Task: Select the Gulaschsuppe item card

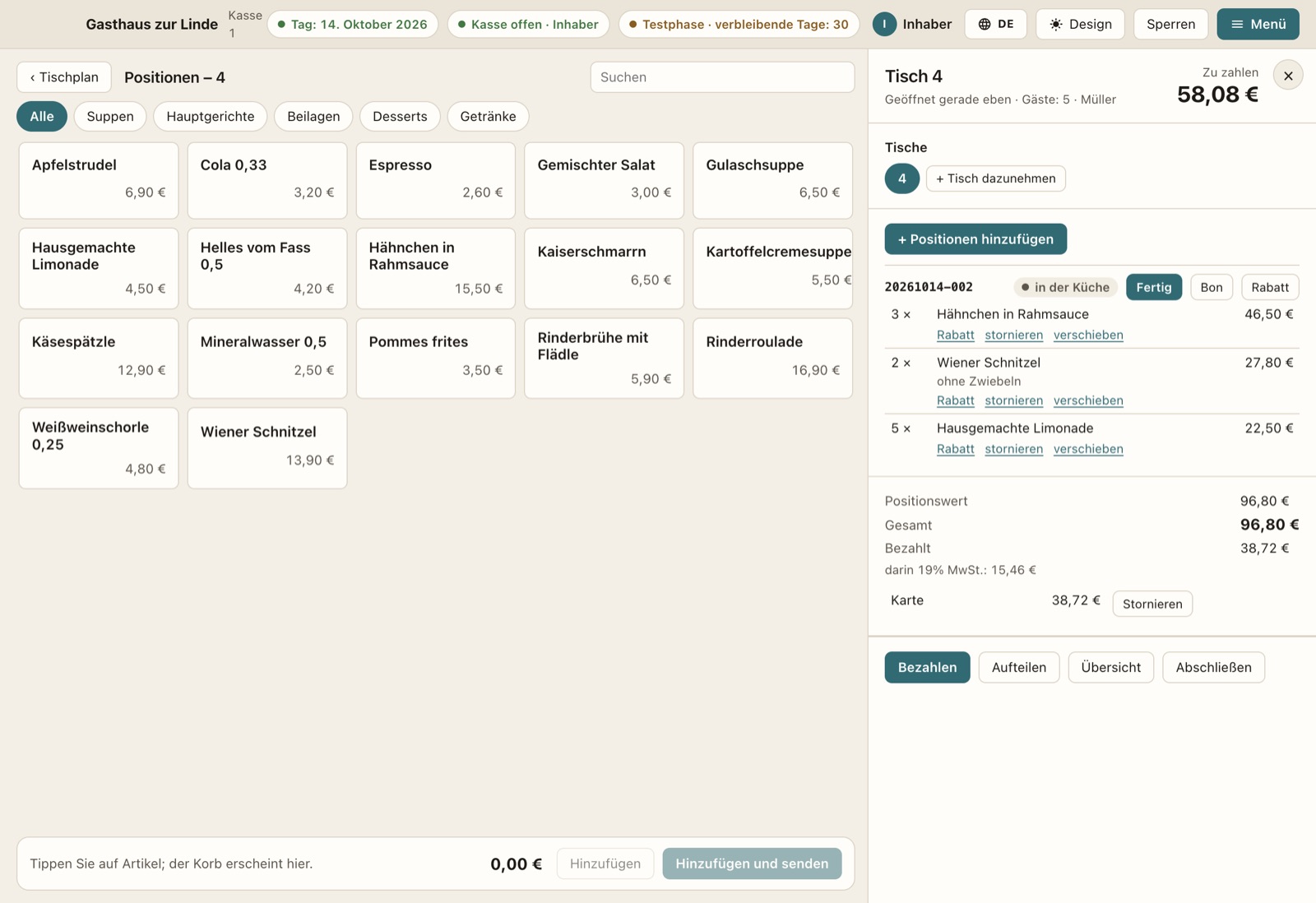Action: (x=773, y=180)
